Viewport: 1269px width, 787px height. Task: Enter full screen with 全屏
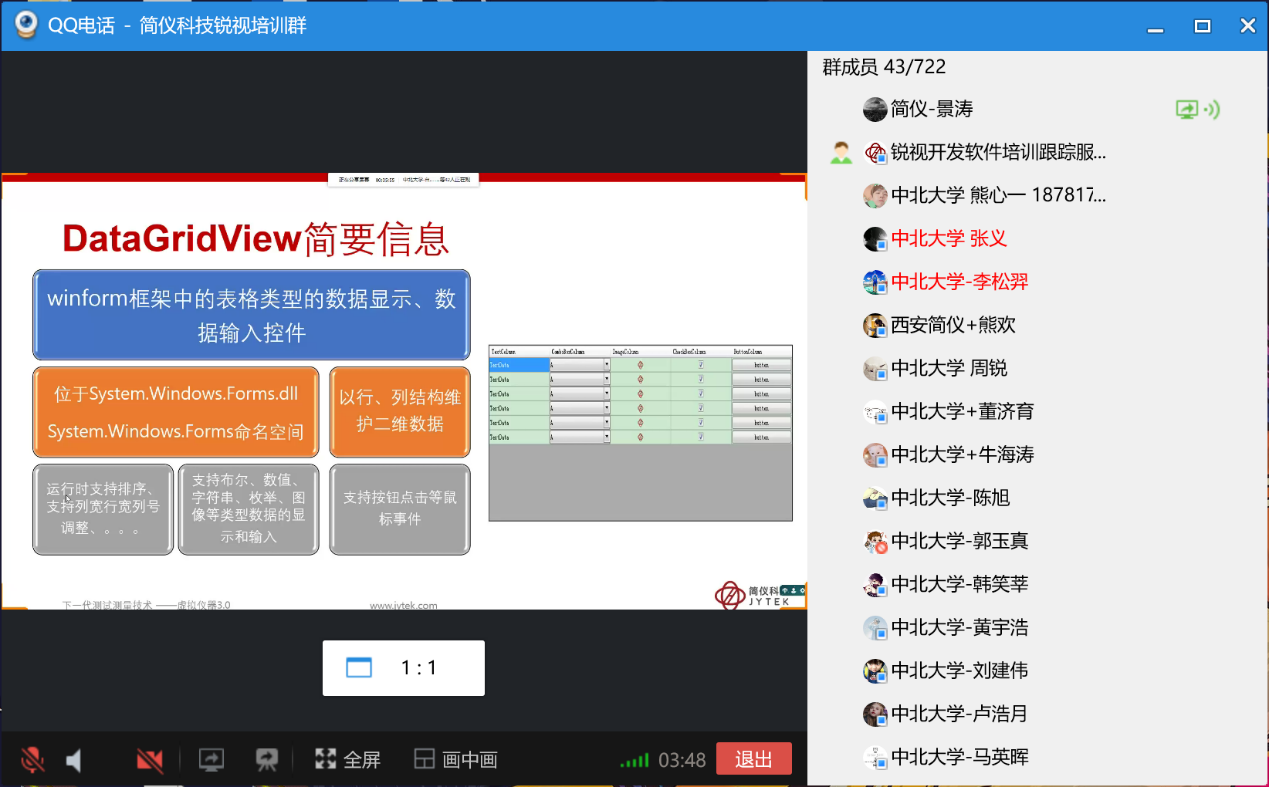click(x=348, y=760)
